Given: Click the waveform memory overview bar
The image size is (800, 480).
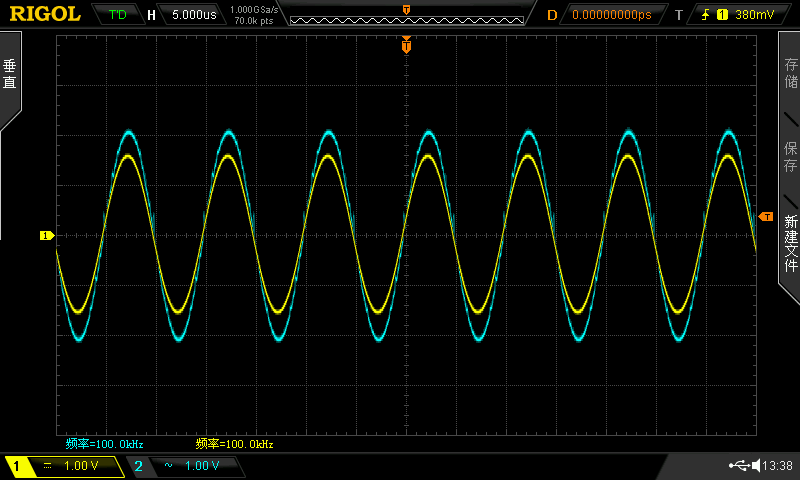Looking at the screenshot, I should click(405, 15).
